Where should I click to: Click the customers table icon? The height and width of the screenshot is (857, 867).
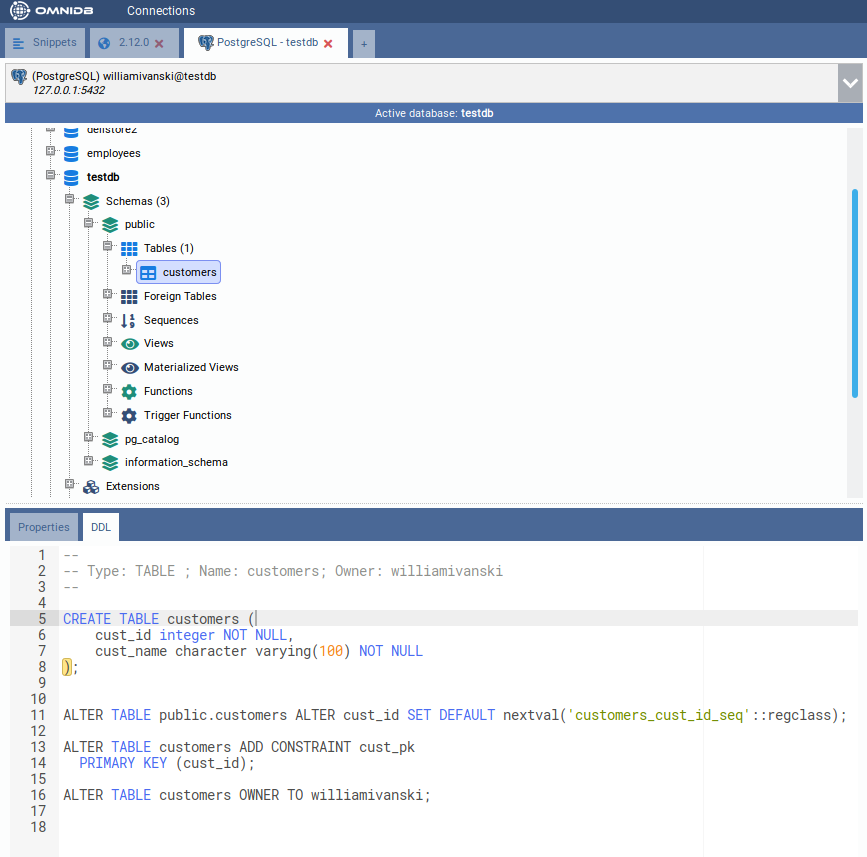point(148,273)
